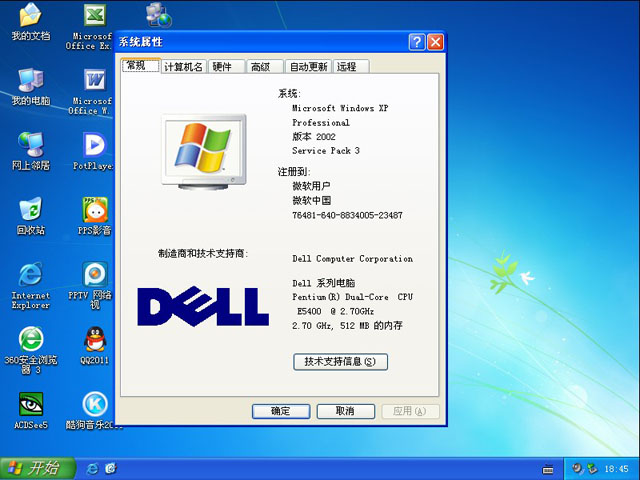
Task: Launch the PPS影音 desktop icon
Action: click(94, 216)
